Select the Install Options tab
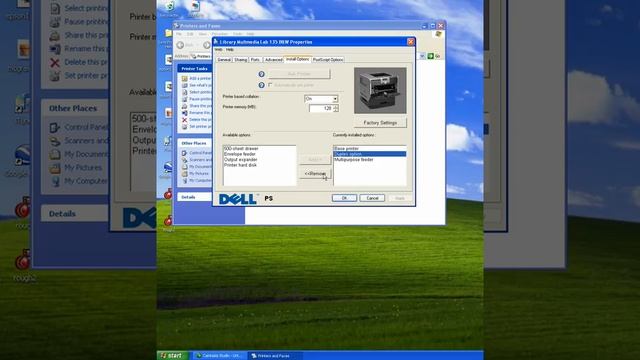Image resolution: width=640 pixels, height=360 pixels. tap(298, 59)
